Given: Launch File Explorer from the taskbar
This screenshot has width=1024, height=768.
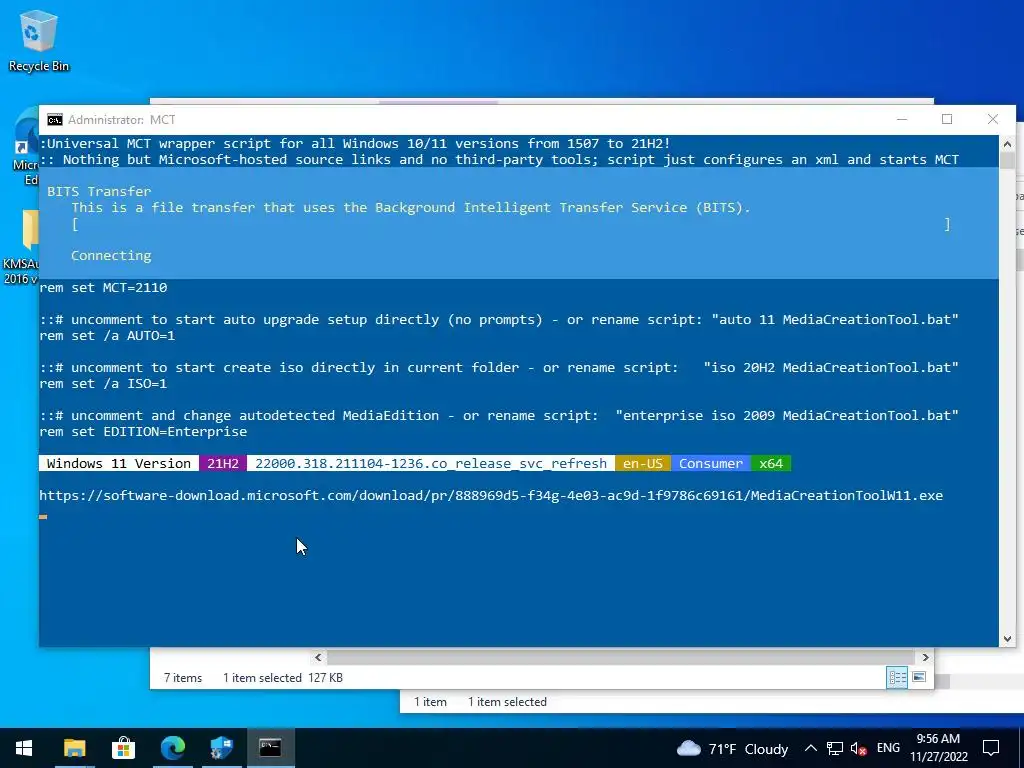Looking at the screenshot, I should click(74, 748).
